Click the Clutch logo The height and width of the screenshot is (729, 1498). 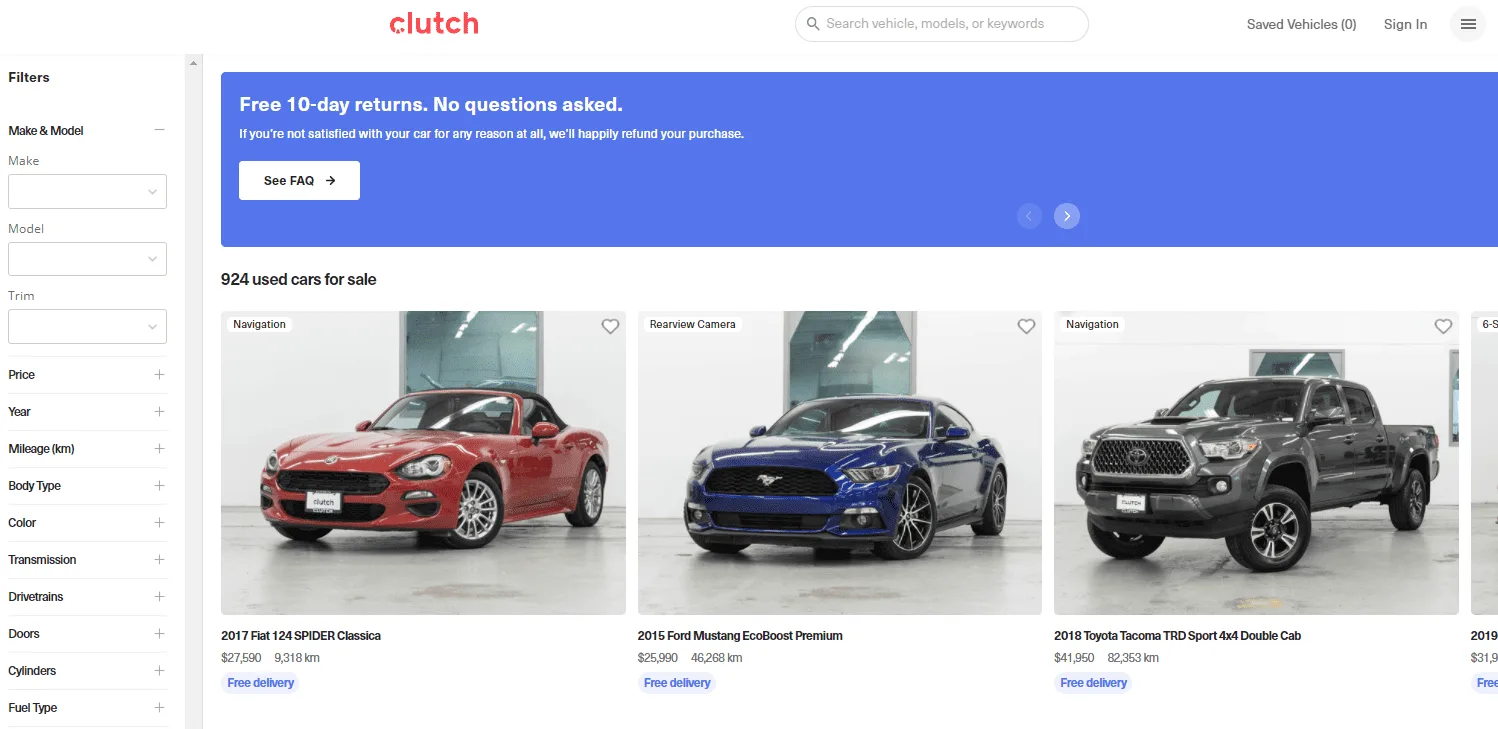tap(434, 24)
